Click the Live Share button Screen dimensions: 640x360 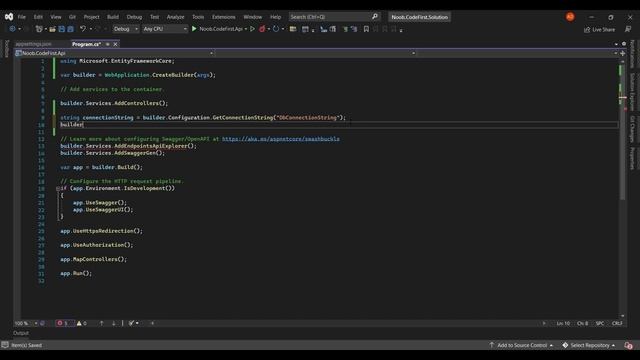[x=599, y=29]
